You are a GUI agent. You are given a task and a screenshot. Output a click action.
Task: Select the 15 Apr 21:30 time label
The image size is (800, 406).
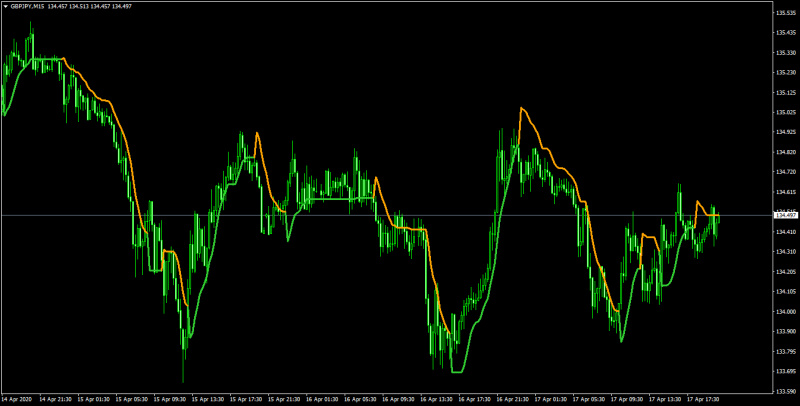point(284,399)
